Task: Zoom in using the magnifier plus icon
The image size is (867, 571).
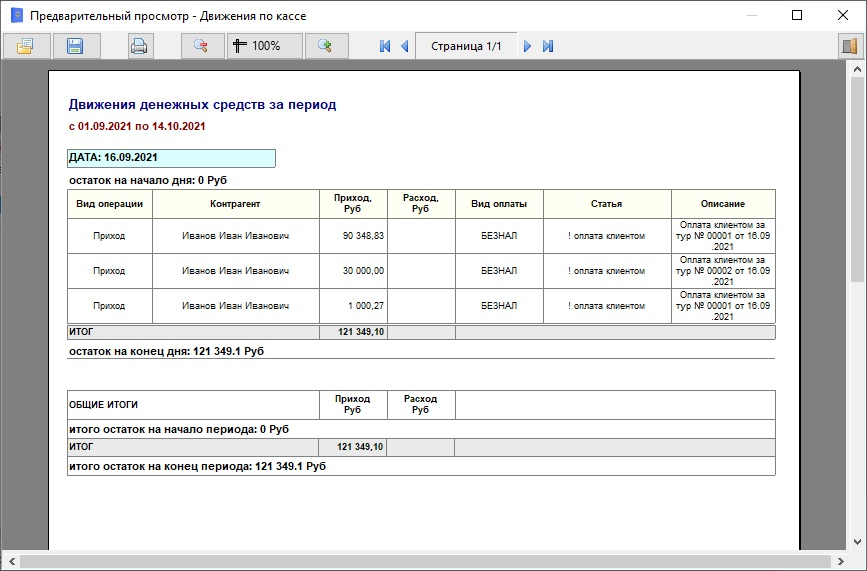Action: click(x=324, y=46)
